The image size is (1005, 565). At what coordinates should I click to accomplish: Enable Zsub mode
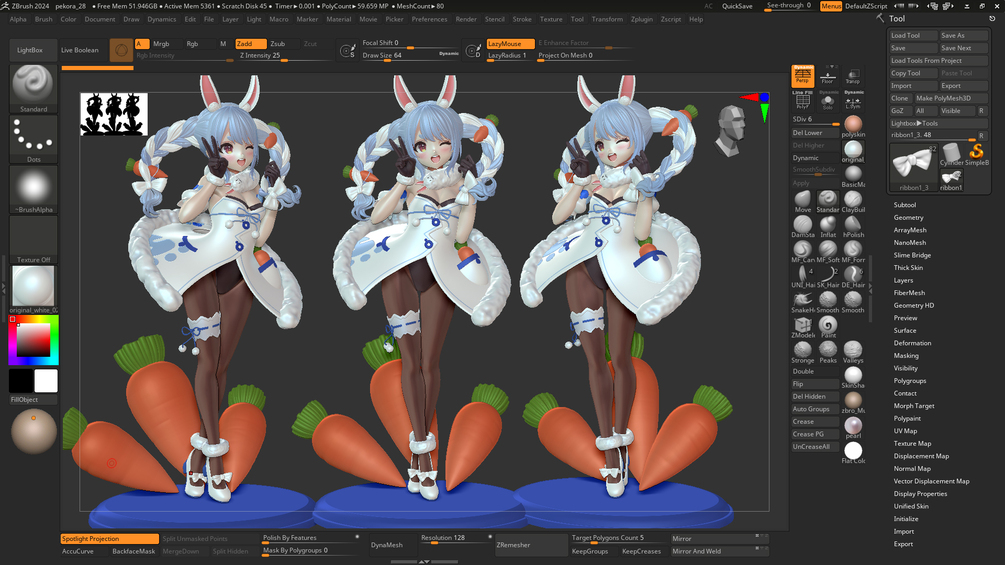pyautogui.click(x=278, y=44)
